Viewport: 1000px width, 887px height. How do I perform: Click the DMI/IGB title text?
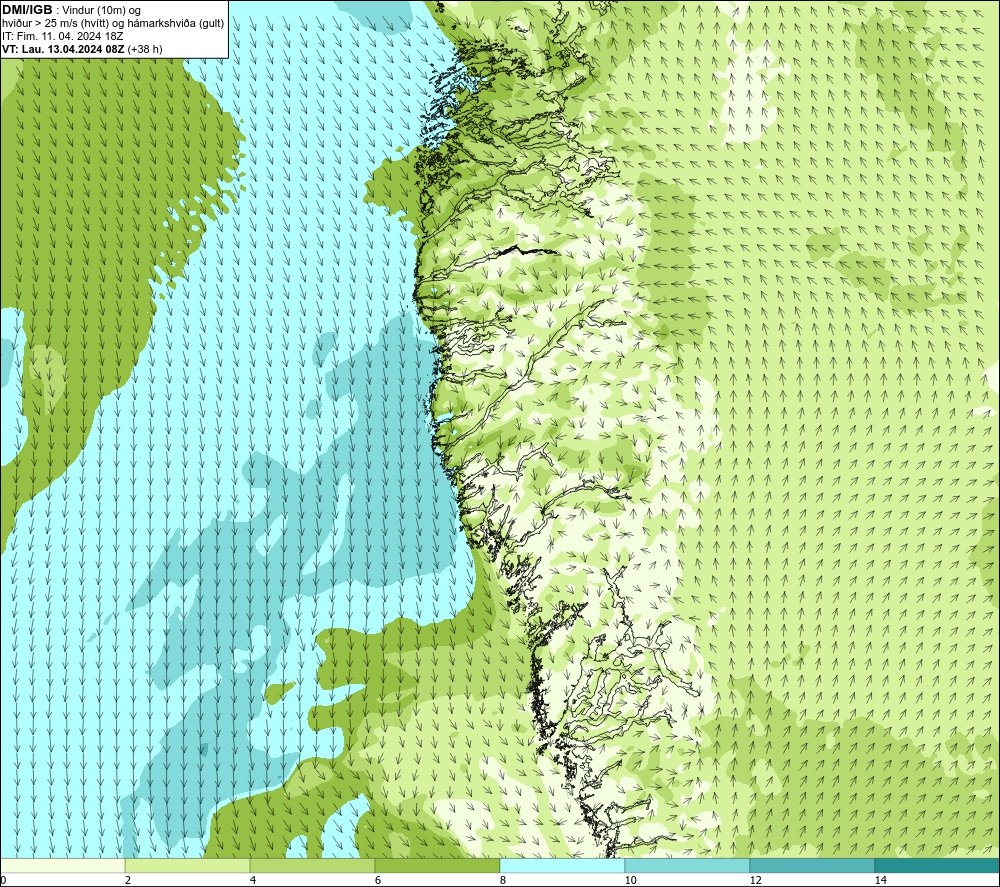tap(27, 10)
